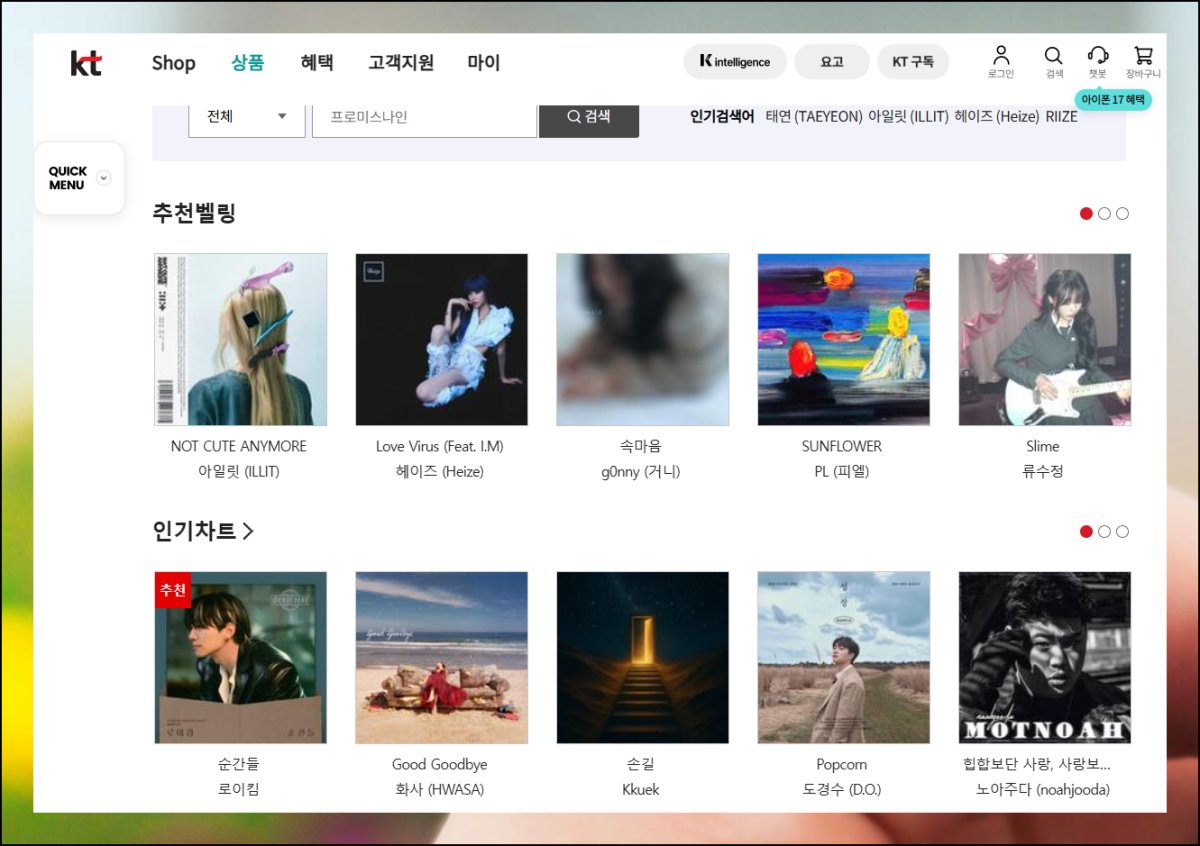Open the login person icon
Viewport: 1200px width, 846px height.
coord(1001,55)
